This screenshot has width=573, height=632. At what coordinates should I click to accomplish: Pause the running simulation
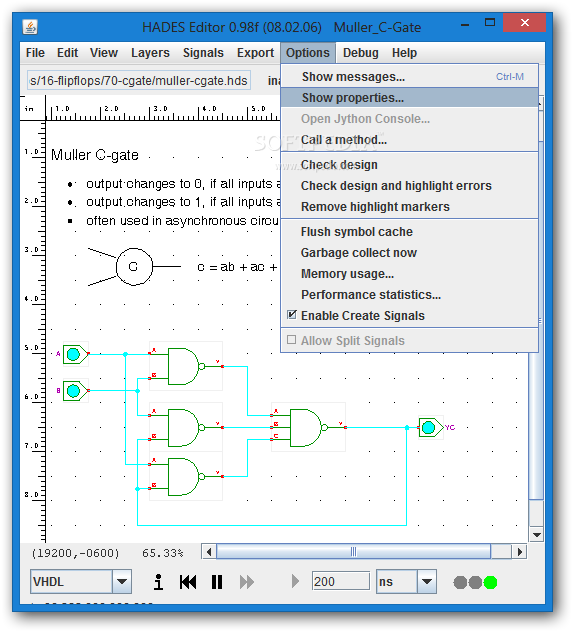(217, 582)
